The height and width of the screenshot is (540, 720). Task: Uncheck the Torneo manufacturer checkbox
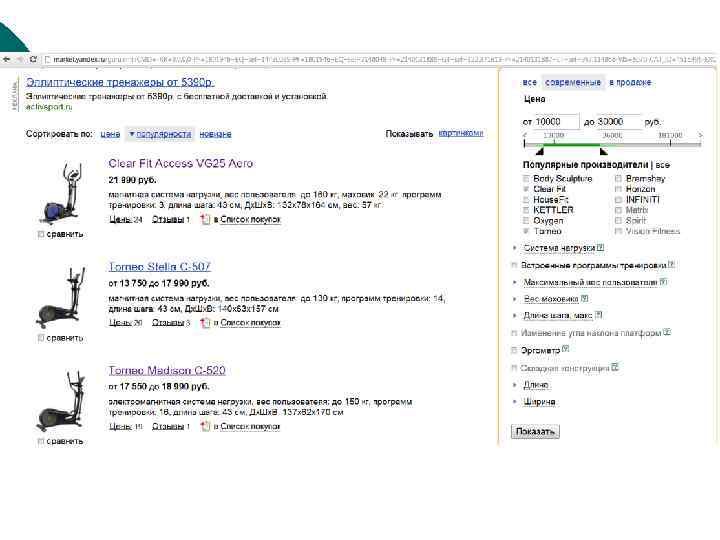[x=526, y=231]
